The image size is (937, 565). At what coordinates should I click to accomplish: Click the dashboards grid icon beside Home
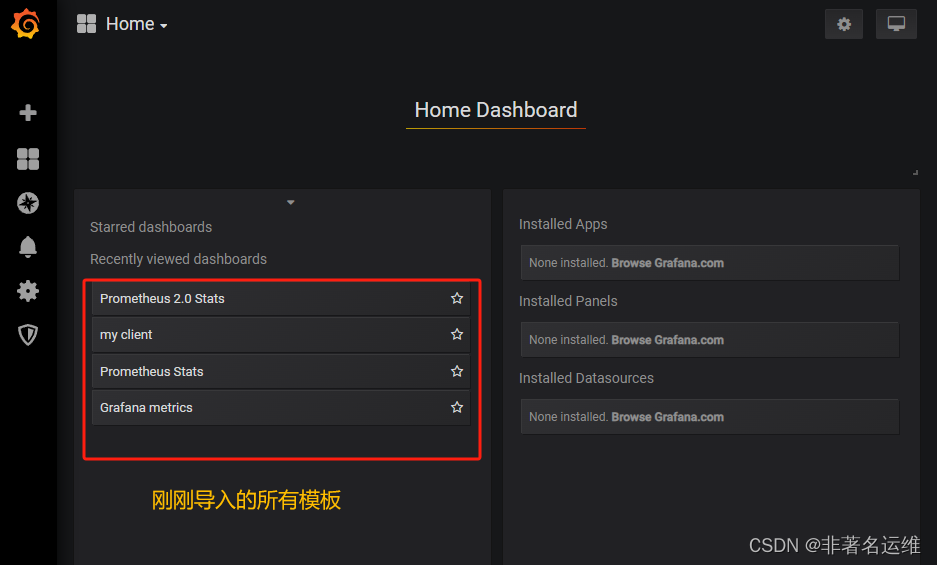pyautogui.click(x=87, y=24)
